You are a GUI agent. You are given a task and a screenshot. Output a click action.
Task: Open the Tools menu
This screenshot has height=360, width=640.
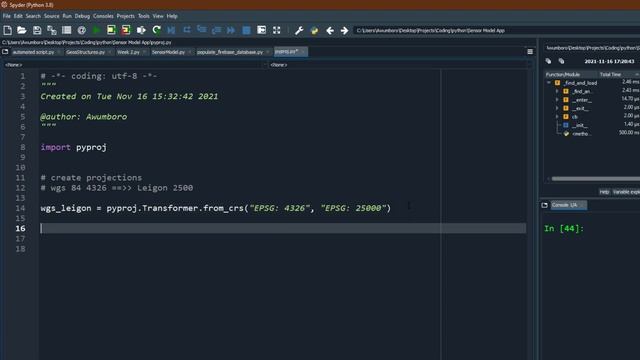(x=144, y=16)
